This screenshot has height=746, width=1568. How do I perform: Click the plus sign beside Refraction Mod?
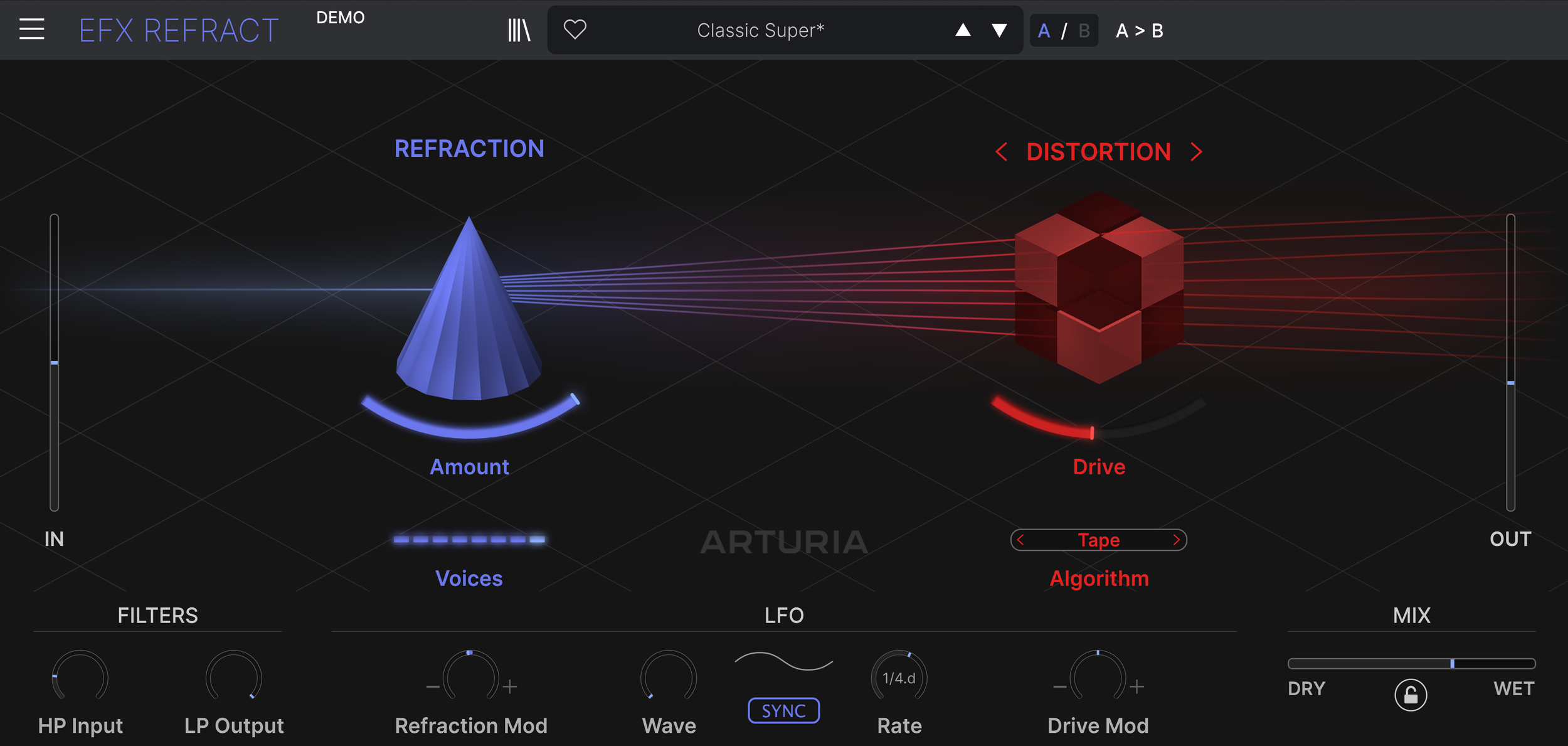(510, 687)
